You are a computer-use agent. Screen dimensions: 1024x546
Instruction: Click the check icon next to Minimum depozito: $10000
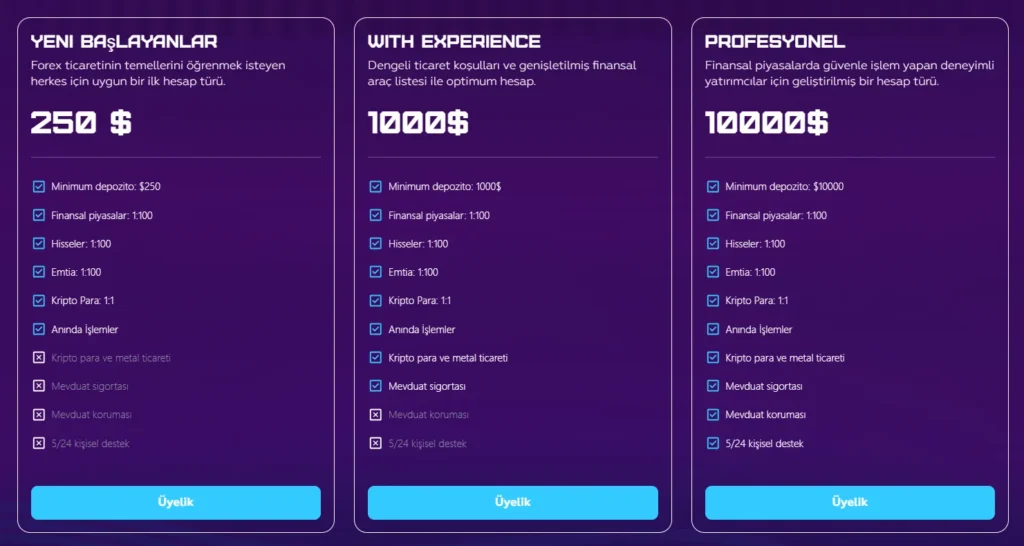(713, 186)
